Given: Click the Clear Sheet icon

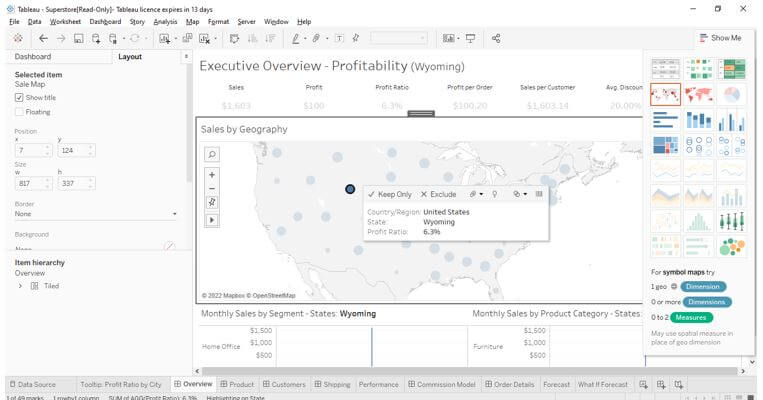Looking at the screenshot, I should (x=204, y=38).
